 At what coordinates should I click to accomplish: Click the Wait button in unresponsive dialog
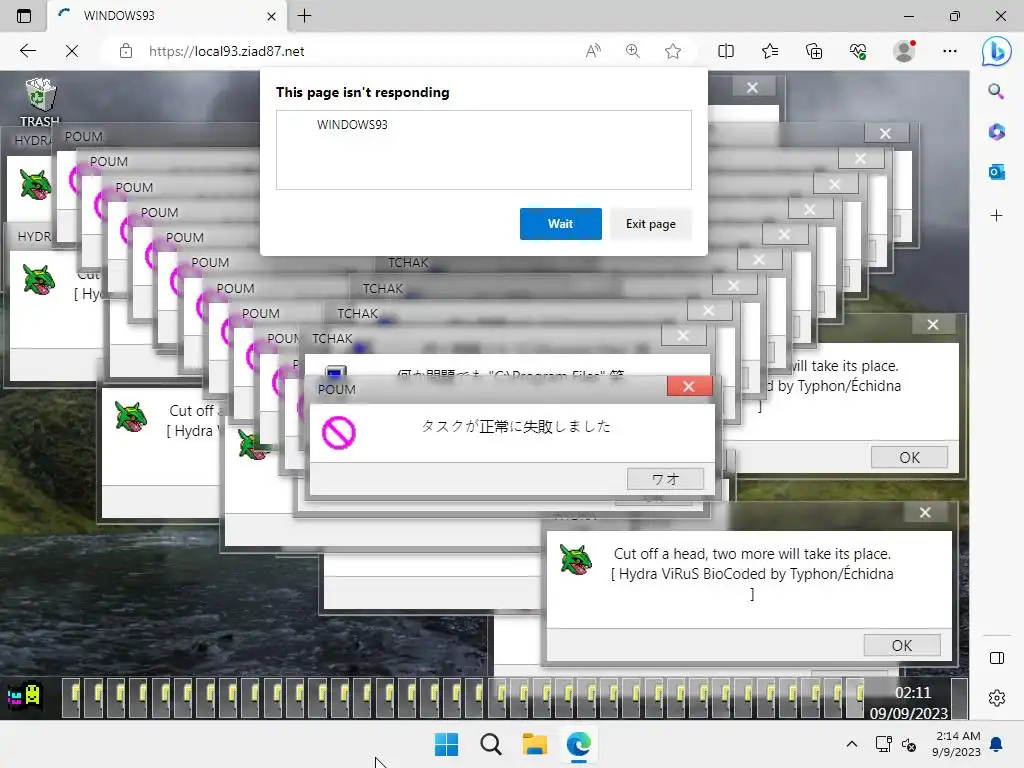pos(560,224)
